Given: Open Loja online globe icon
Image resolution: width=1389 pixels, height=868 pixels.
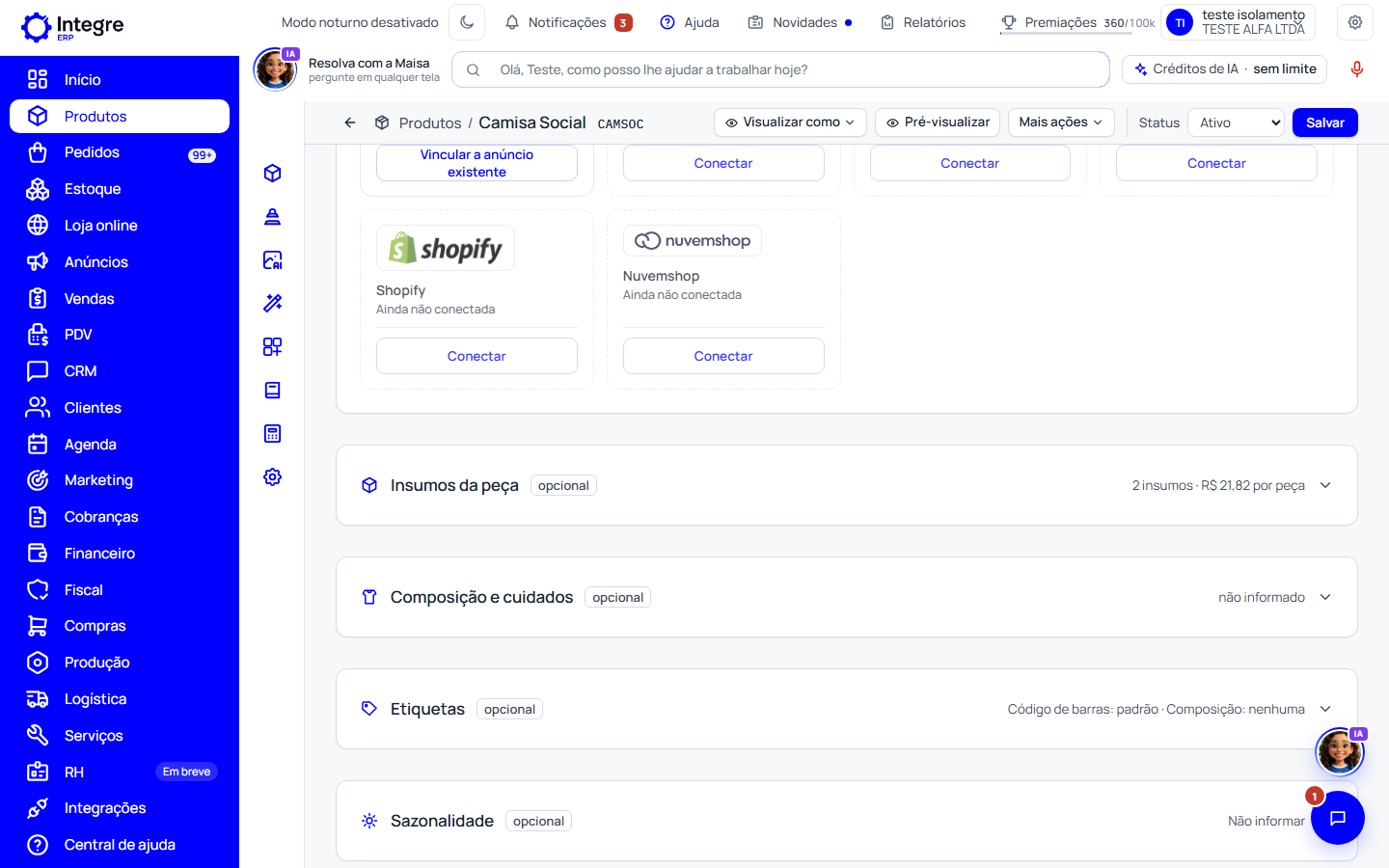Looking at the screenshot, I should [x=38, y=226].
